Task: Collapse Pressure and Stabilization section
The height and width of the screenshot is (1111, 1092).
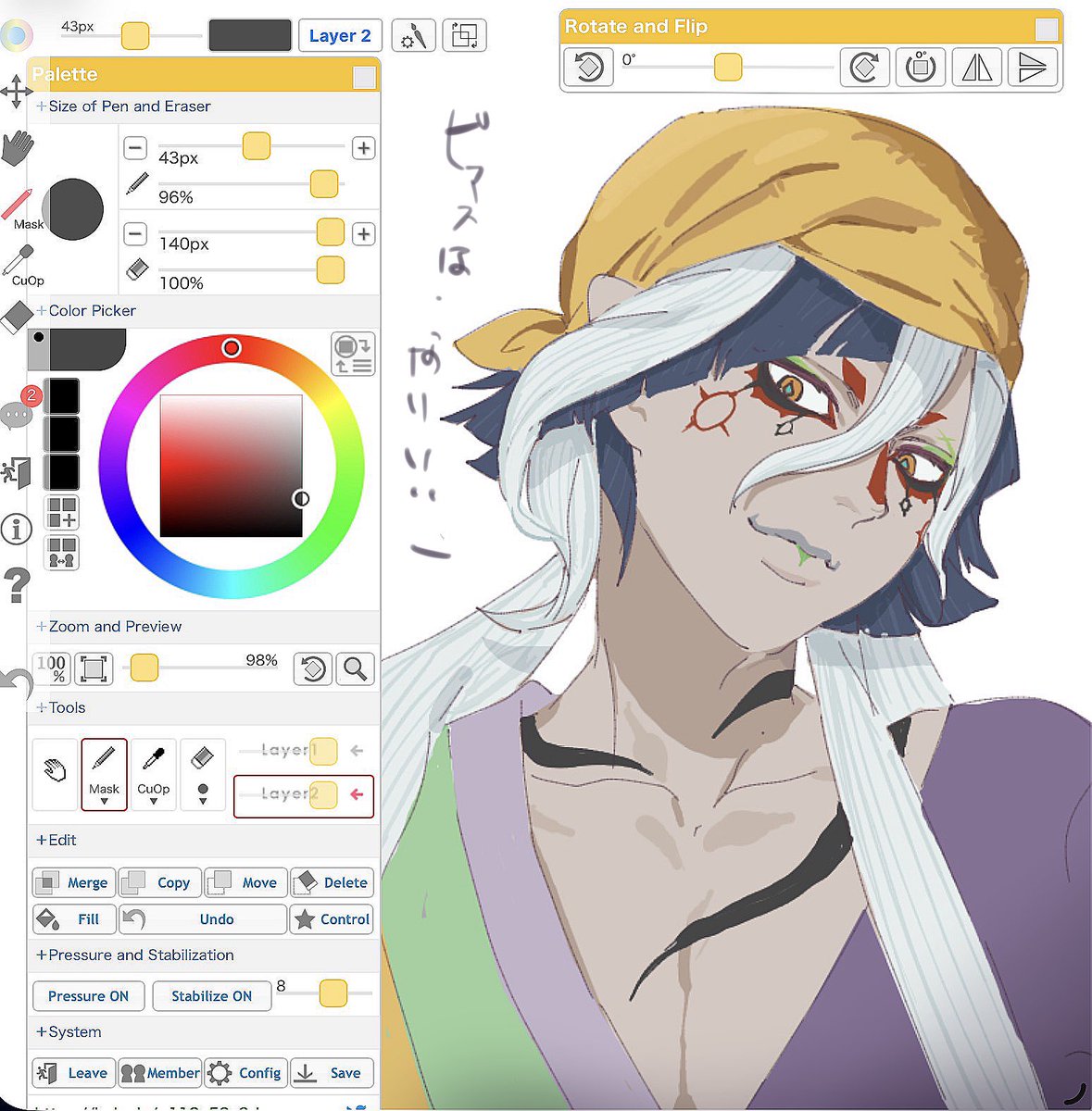Action: 135,955
